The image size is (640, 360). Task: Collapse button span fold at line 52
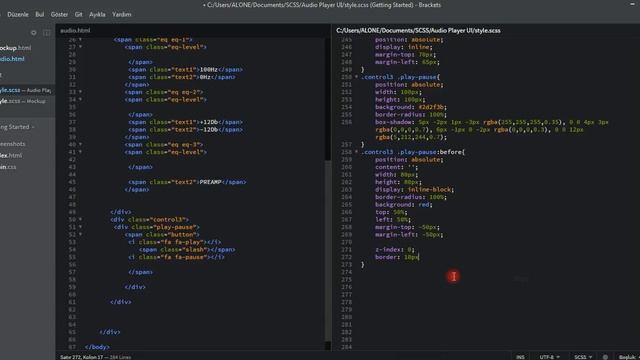[80, 234]
